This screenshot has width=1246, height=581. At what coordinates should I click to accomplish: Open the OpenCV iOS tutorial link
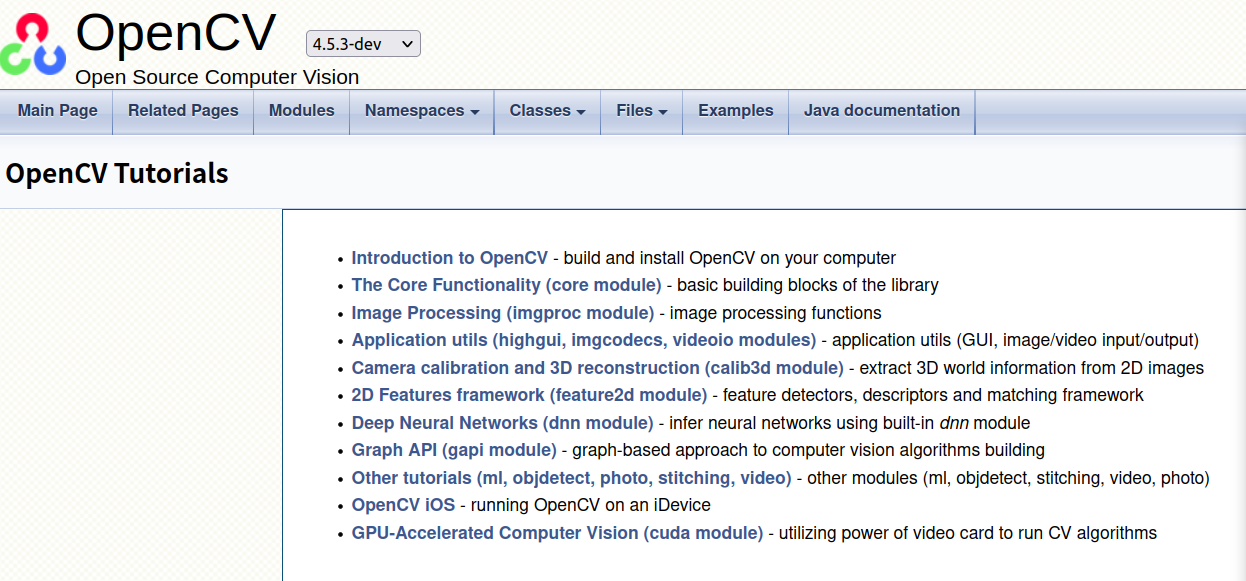[403, 505]
